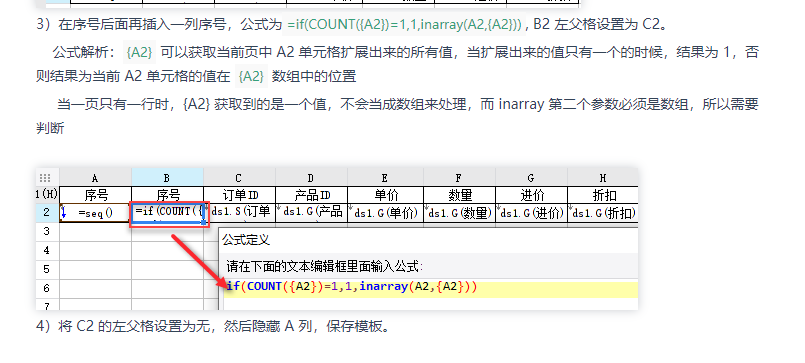Screen dimensions: 805x363
Task: Click the 序号 cell in column B
Action: pyautogui.click(x=167, y=195)
